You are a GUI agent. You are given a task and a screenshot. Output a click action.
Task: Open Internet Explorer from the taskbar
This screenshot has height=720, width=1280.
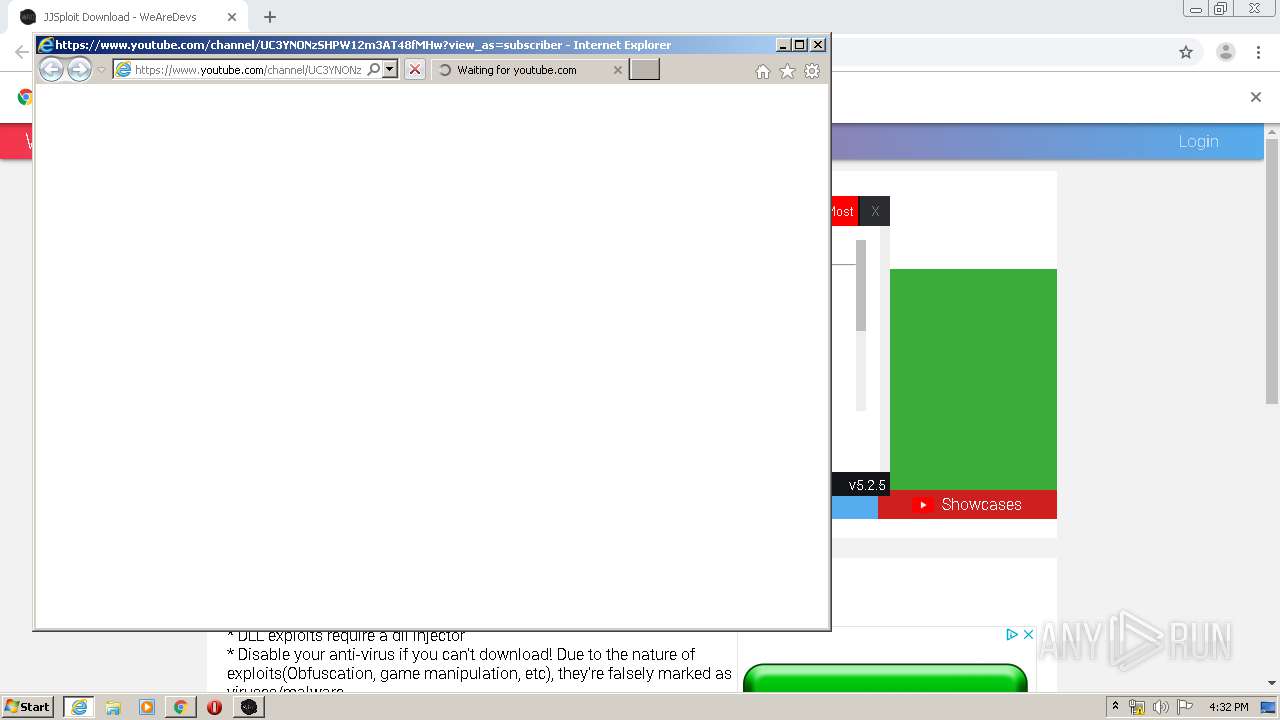click(x=79, y=707)
